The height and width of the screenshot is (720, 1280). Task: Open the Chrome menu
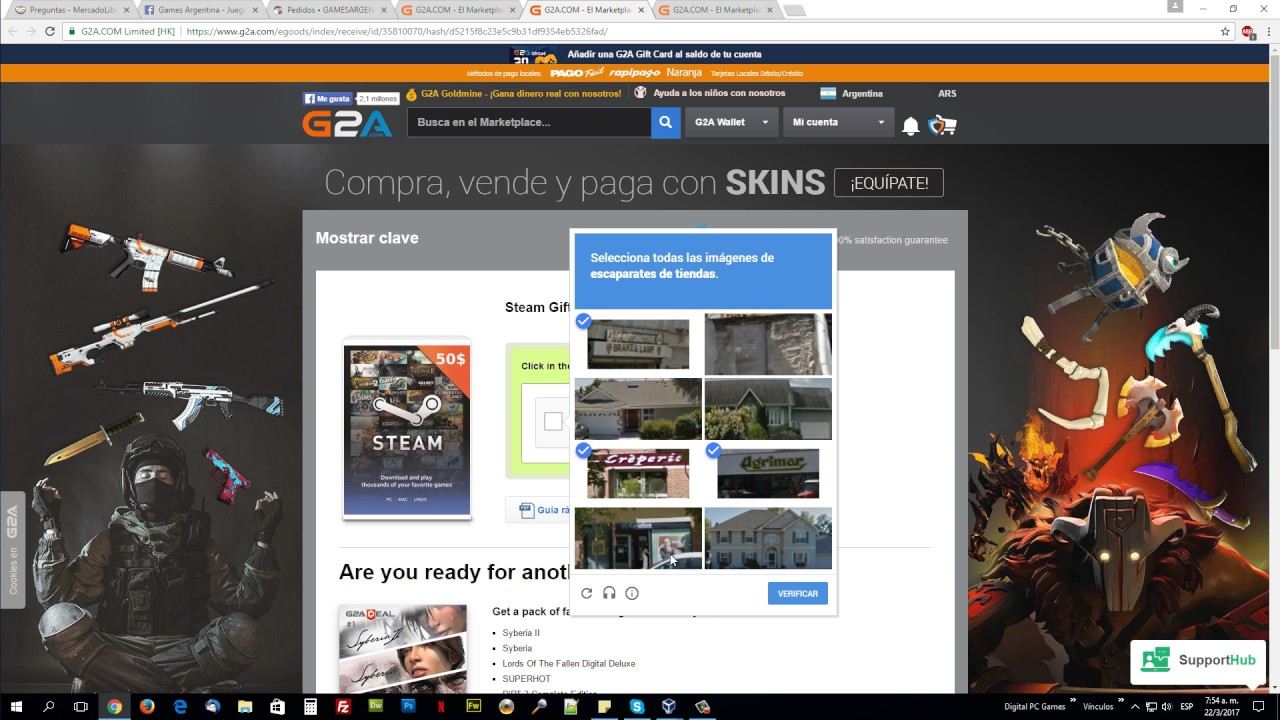click(1268, 31)
